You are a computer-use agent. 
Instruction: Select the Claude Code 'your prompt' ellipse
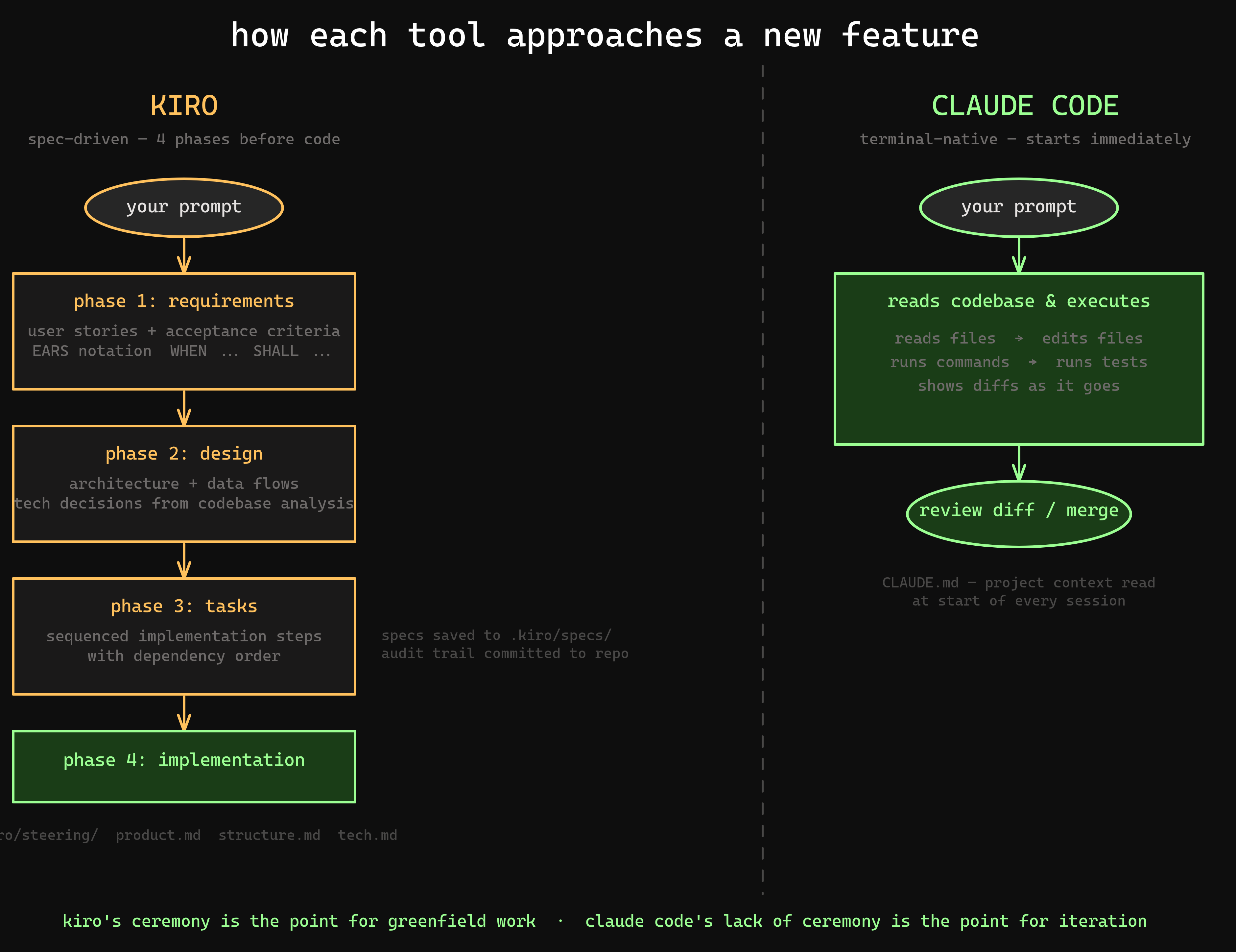pos(1018,206)
